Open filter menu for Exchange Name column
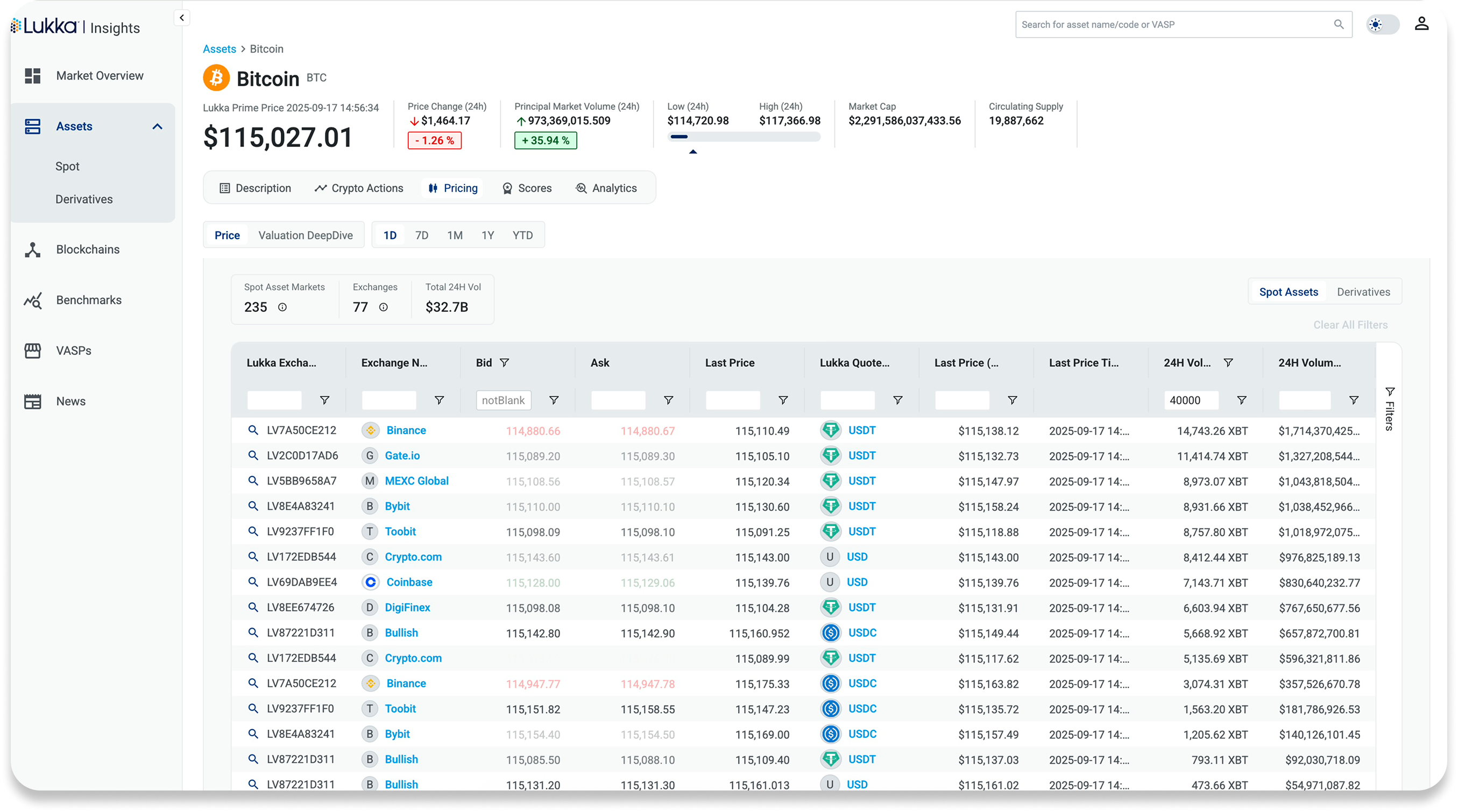The image size is (1458, 812). (438, 401)
